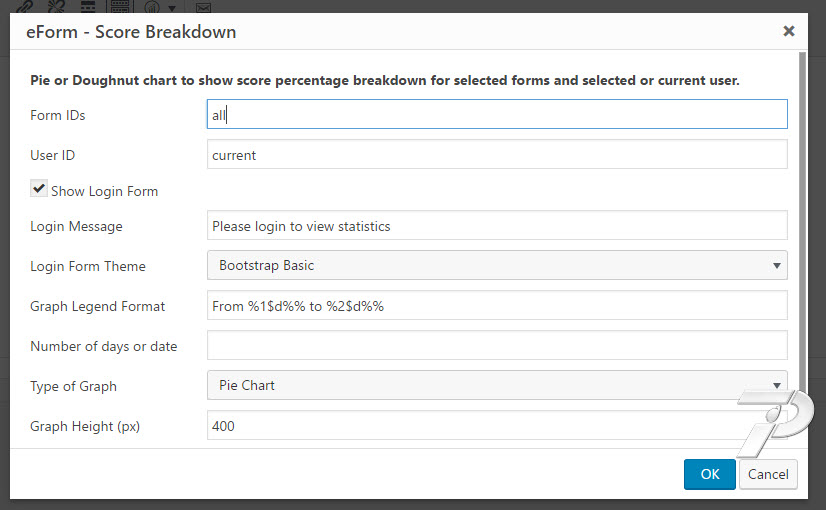Click the Login Message text field
This screenshot has width=826, height=510.
click(x=497, y=225)
